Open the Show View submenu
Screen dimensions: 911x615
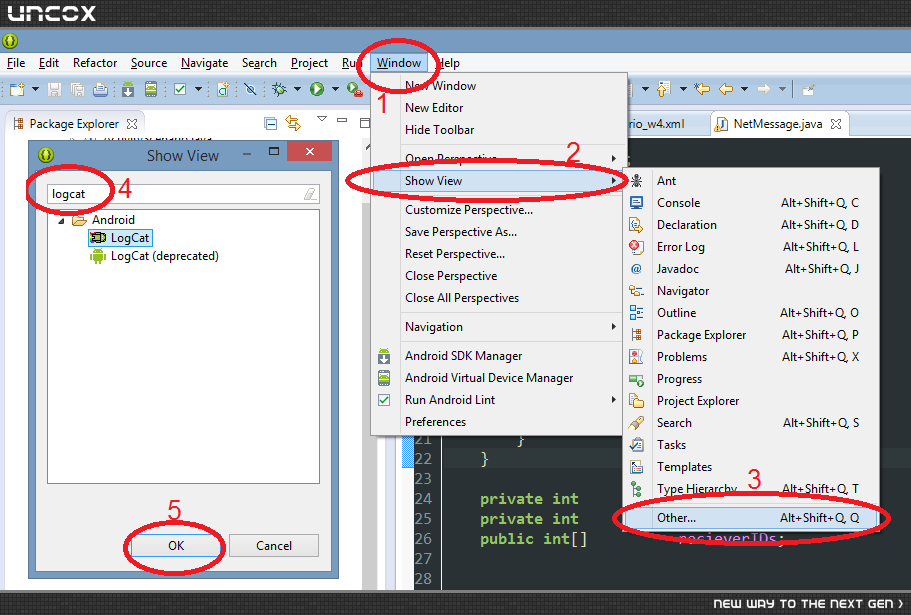(x=498, y=181)
